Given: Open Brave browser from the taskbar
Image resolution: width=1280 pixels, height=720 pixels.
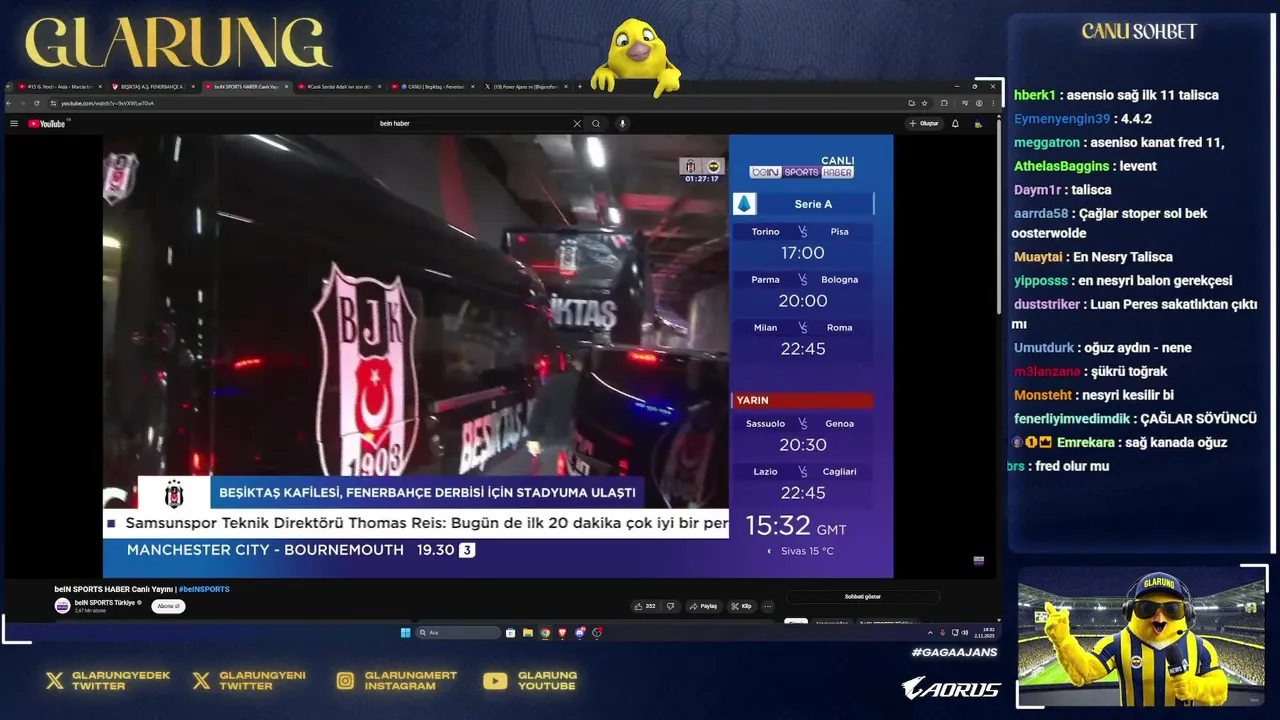Looking at the screenshot, I should tap(562, 632).
